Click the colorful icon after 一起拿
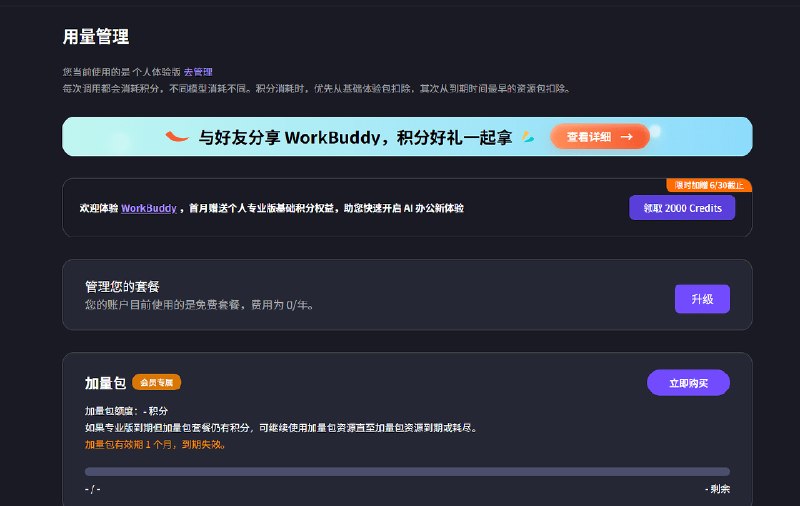The width and height of the screenshot is (800, 506). click(x=528, y=136)
